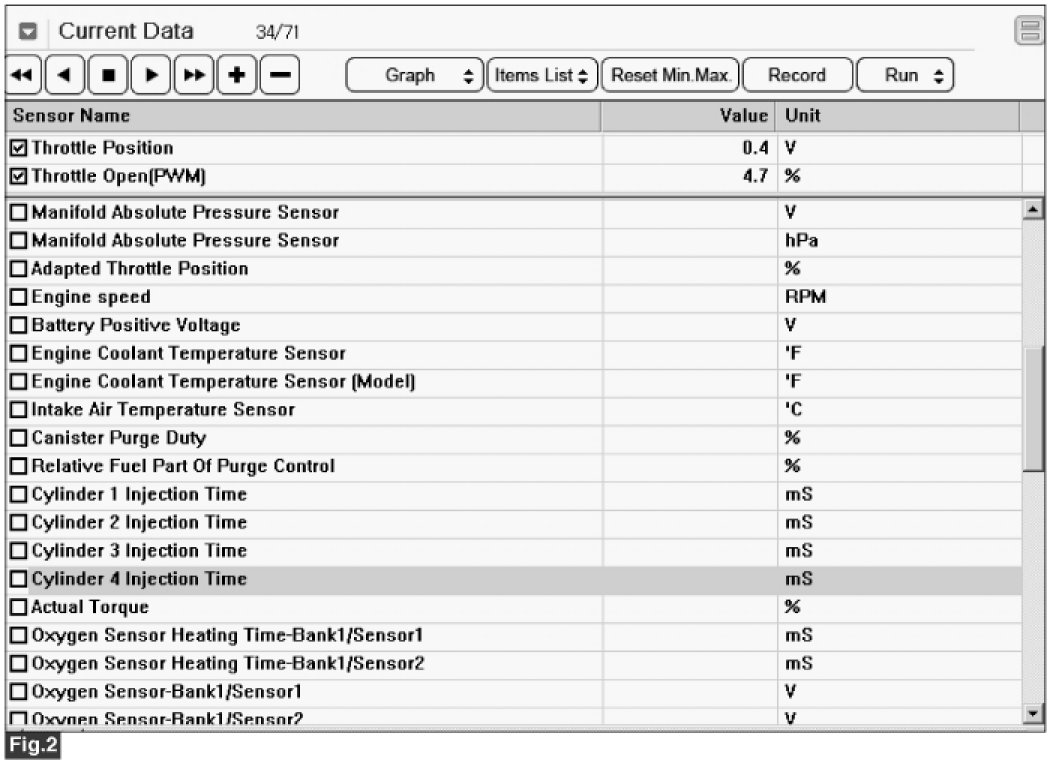The height and width of the screenshot is (763, 1050).
Task: Open the panel options icon at top right
Action: point(1027,31)
